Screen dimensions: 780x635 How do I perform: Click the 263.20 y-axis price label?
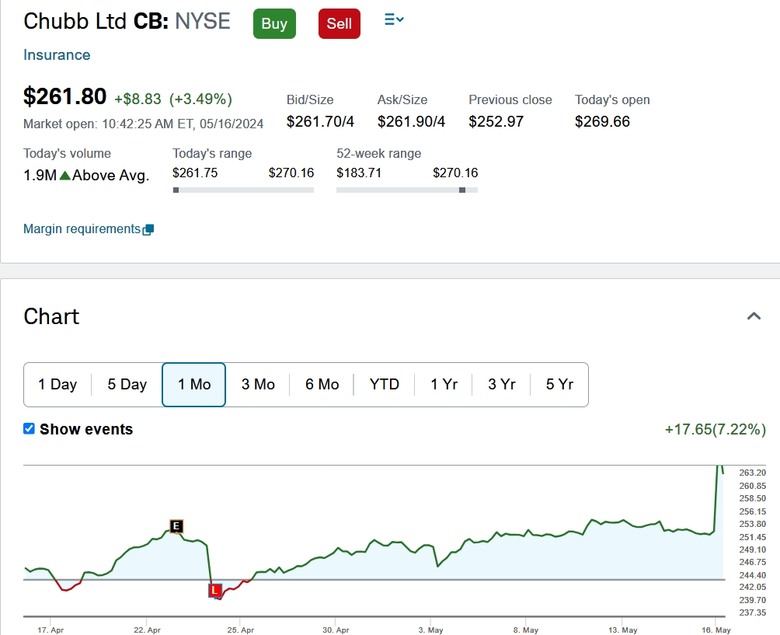click(752, 472)
